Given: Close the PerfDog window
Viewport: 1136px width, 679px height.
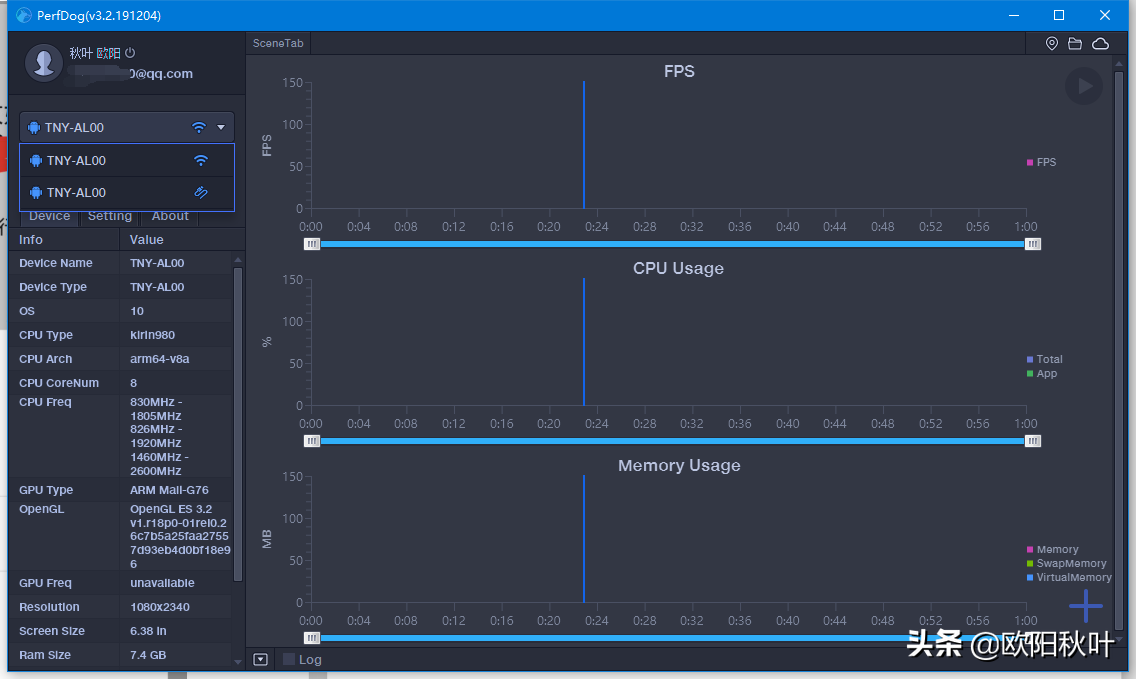Looking at the screenshot, I should point(1104,15).
